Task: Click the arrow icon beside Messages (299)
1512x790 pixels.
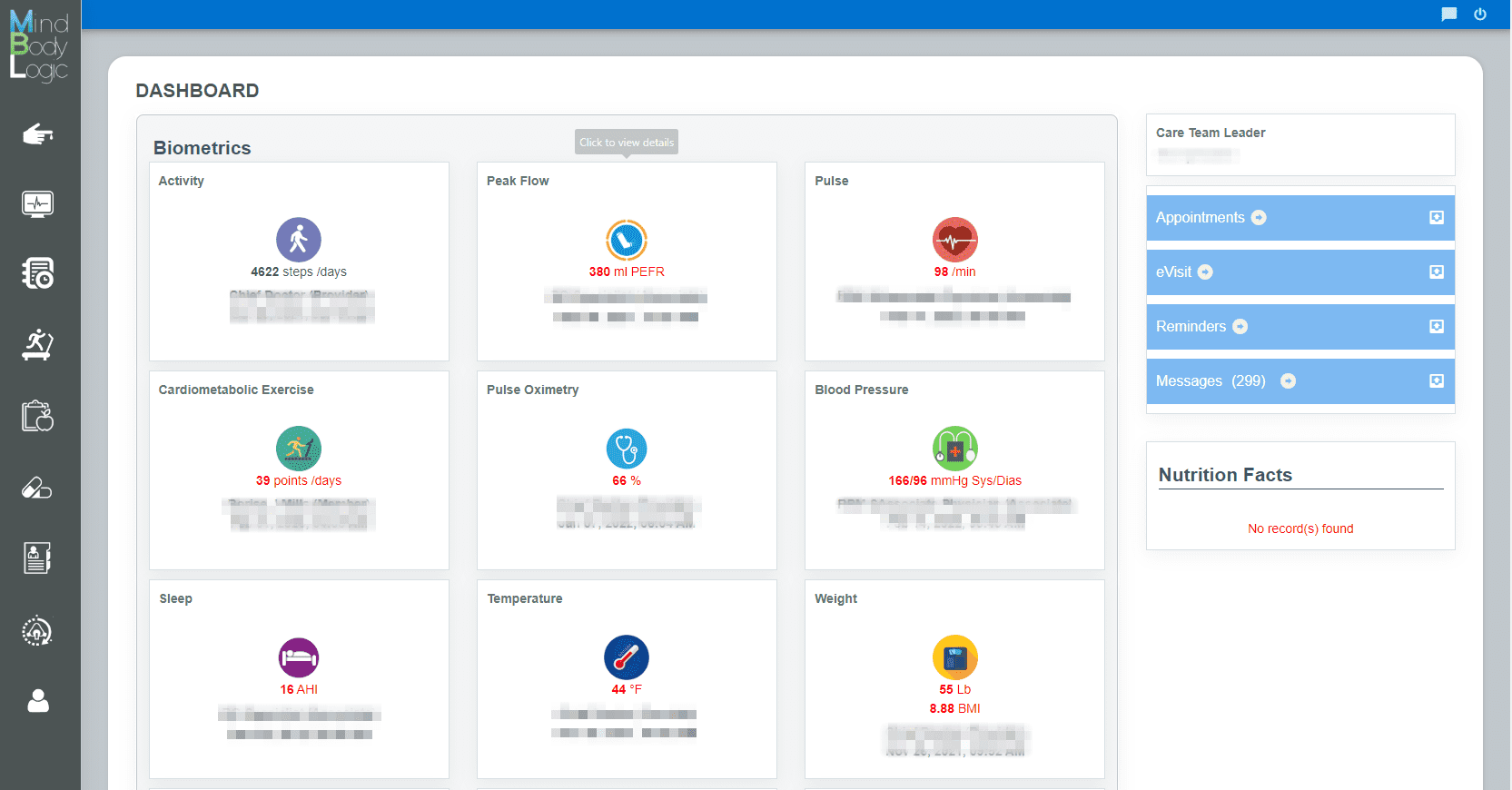Action: (1288, 380)
